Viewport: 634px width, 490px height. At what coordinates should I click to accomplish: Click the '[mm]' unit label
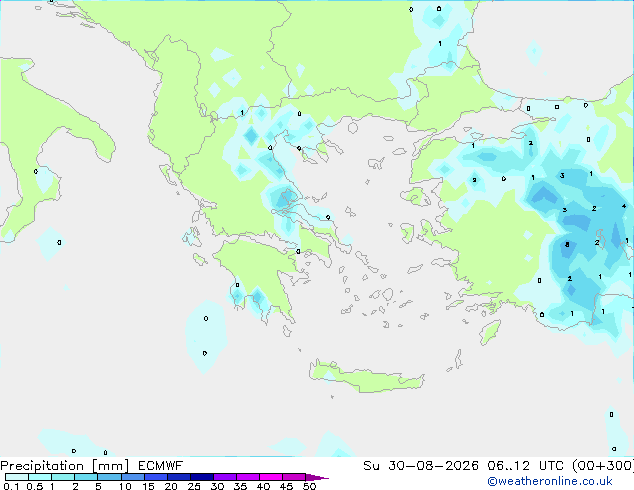[110, 465]
